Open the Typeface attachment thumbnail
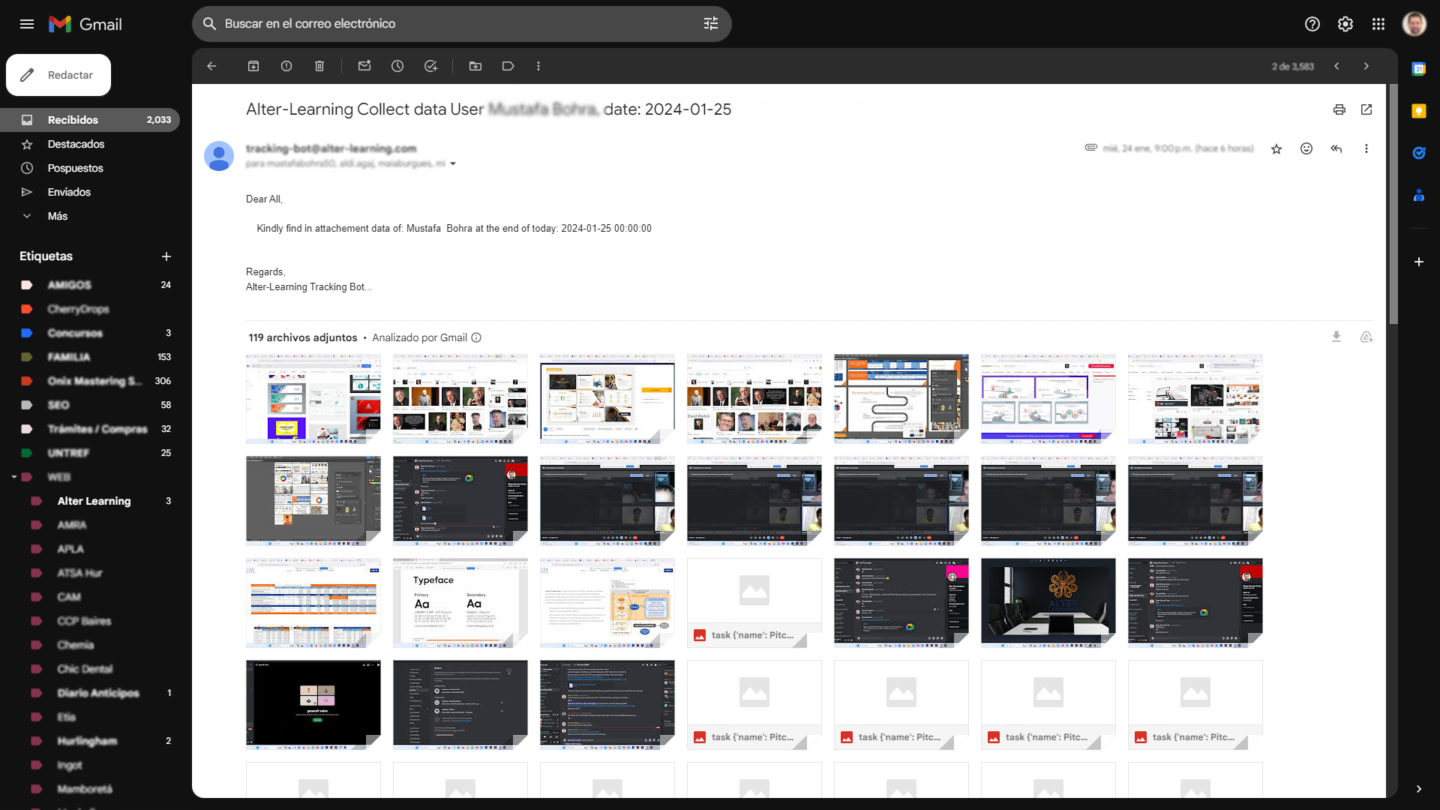Viewport: 1440px width, 810px height. pos(460,602)
